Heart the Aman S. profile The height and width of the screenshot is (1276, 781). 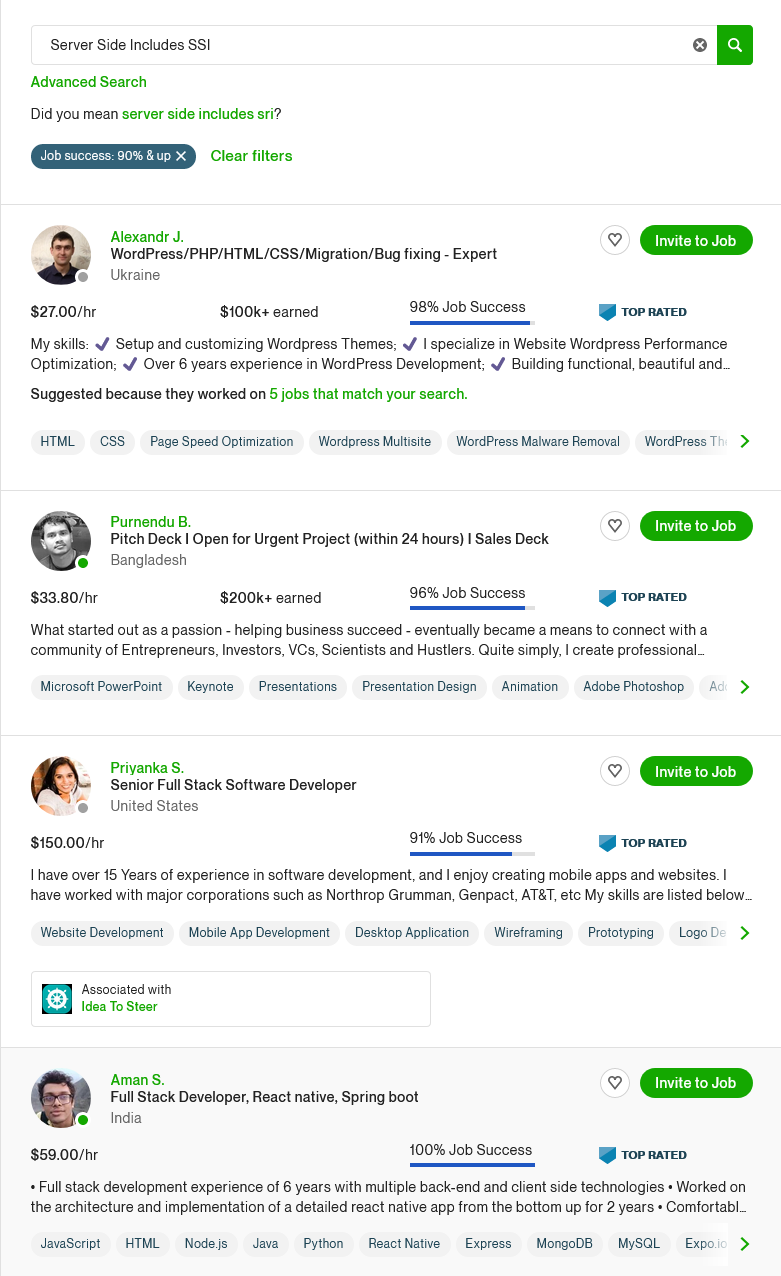[x=615, y=1082]
